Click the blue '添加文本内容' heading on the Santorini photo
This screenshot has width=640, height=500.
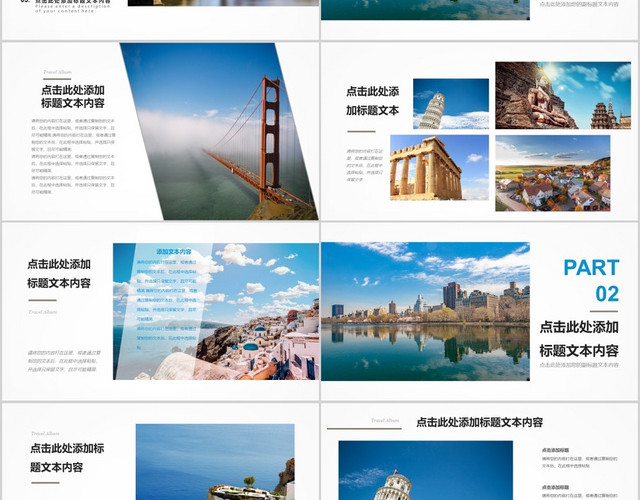174,252
